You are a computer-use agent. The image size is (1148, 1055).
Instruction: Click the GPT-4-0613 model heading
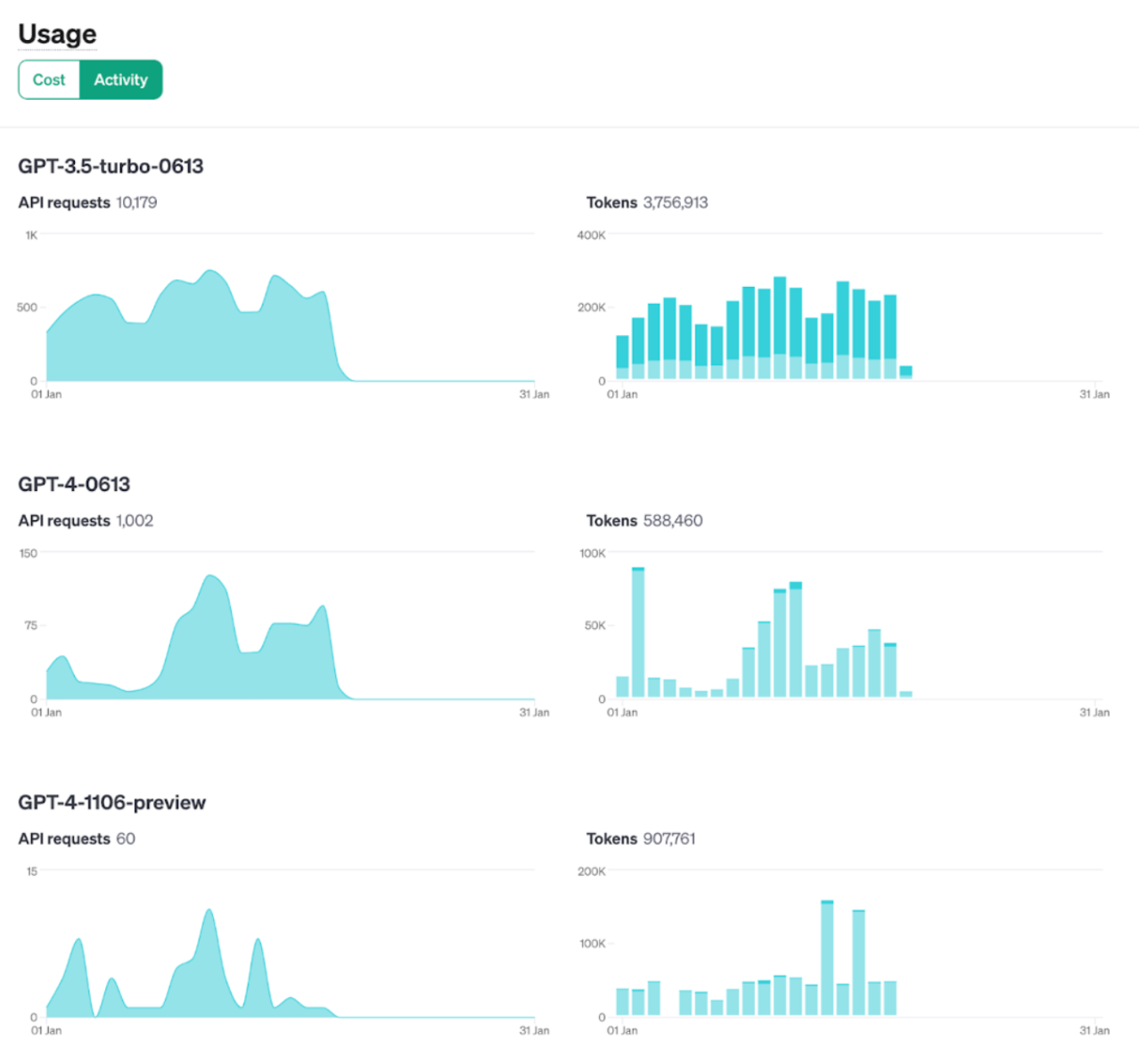(74, 485)
